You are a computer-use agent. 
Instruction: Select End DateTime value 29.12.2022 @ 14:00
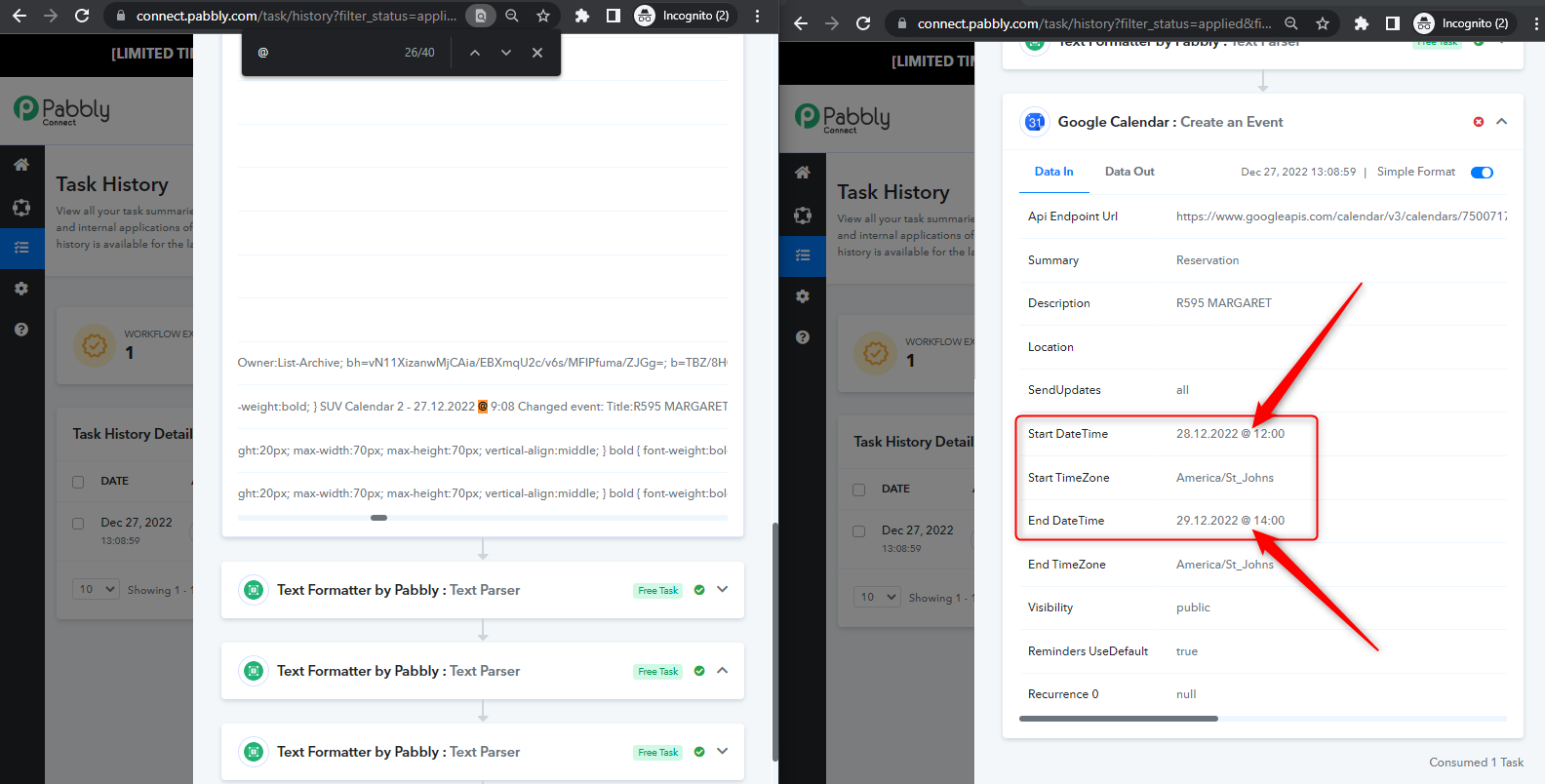pos(1230,521)
